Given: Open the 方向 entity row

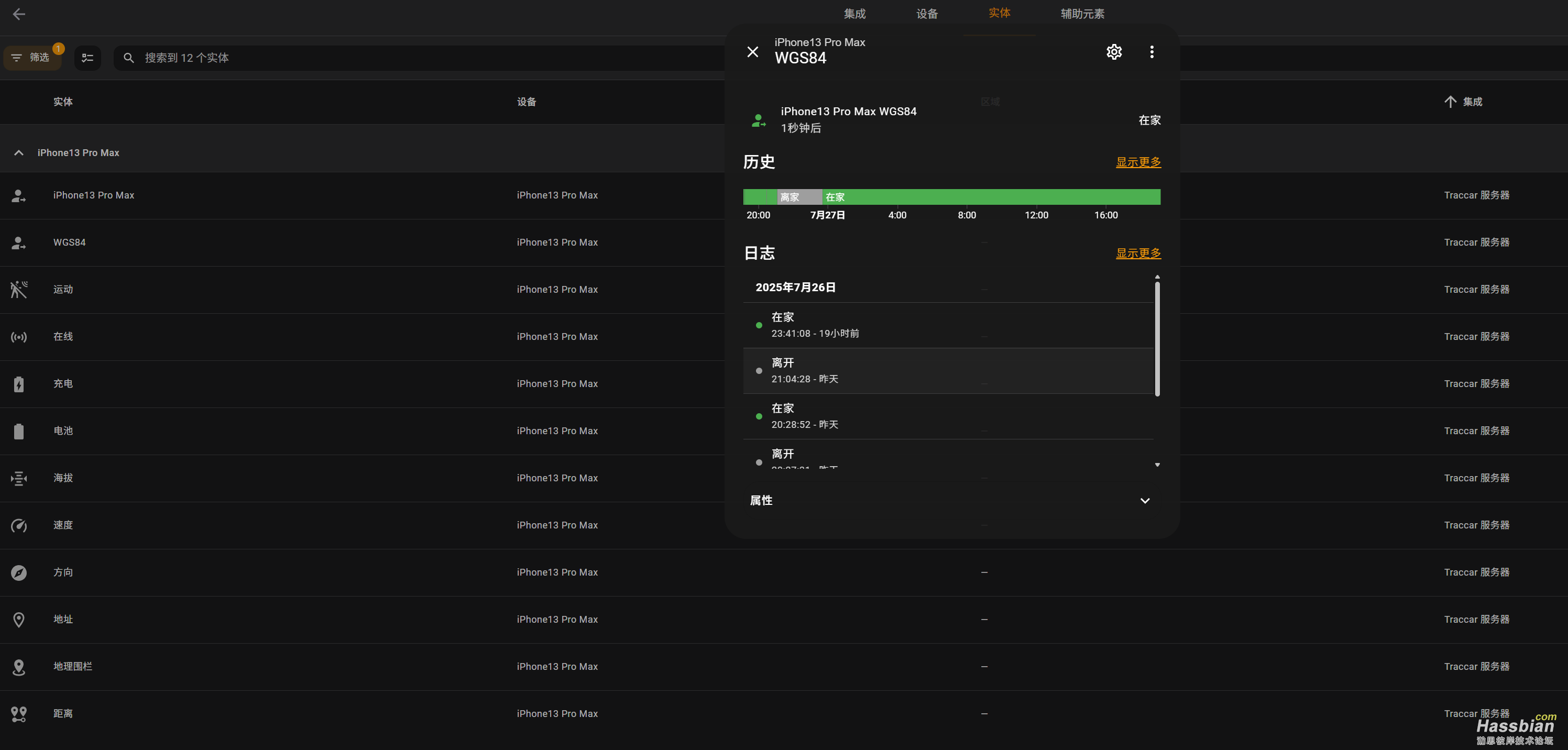Looking at the screenshot, I should (784, 572).
